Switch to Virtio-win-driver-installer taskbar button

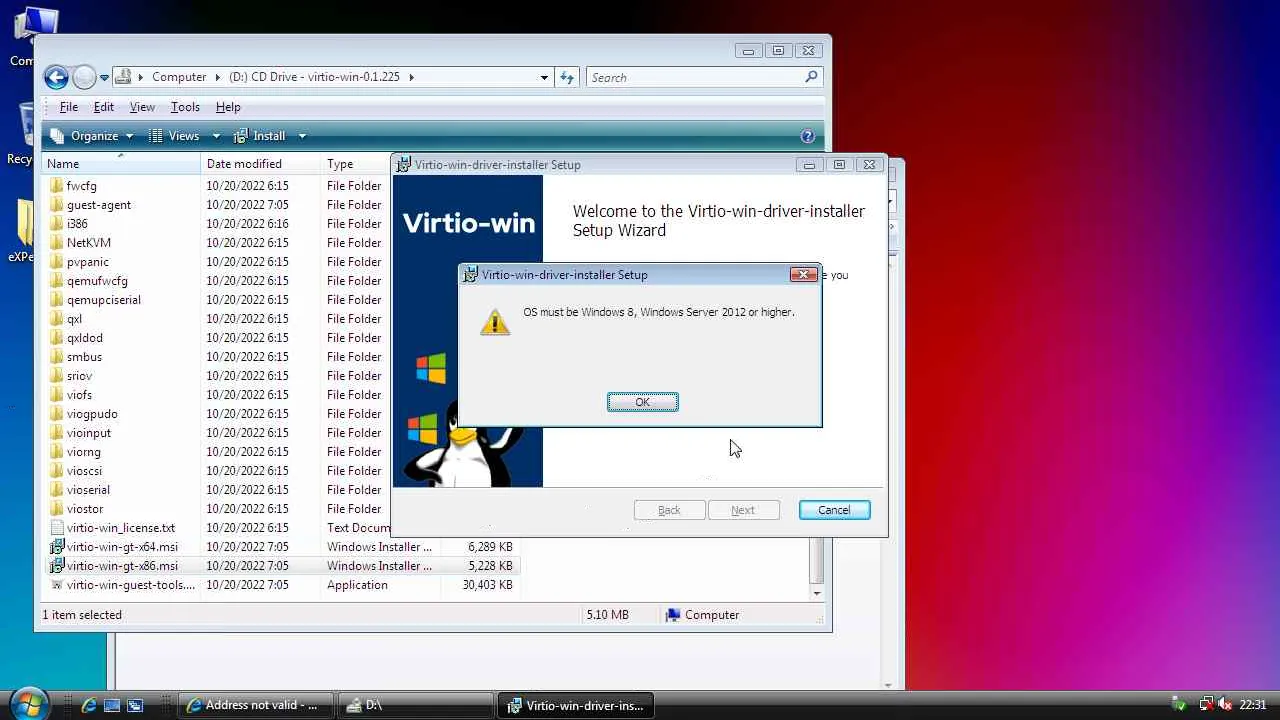pos(576,705)
